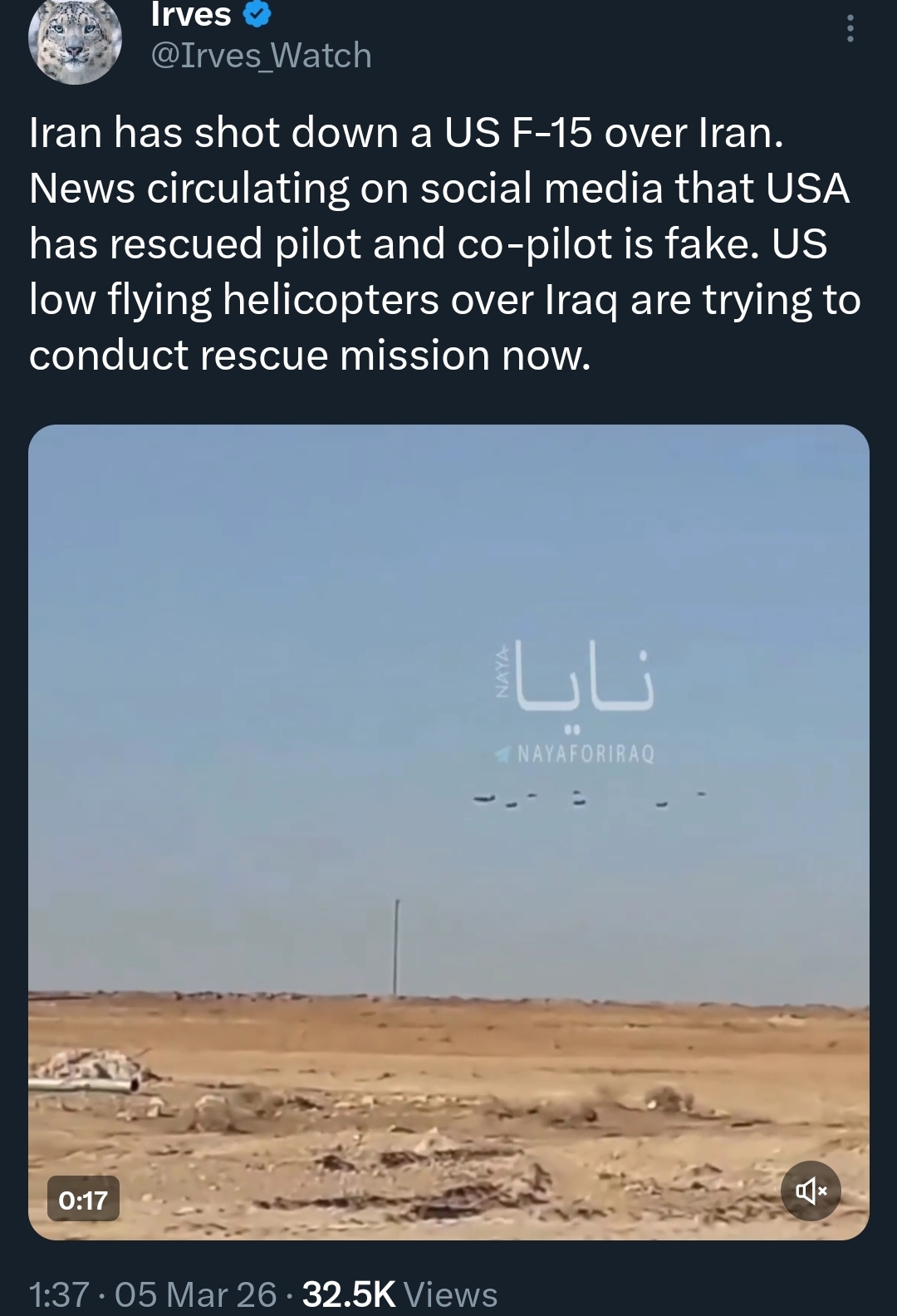Click the NAYAFORIRAQ watermark text in video
The width and height of the screenshot is (897, 1316).
pos(586,754)
